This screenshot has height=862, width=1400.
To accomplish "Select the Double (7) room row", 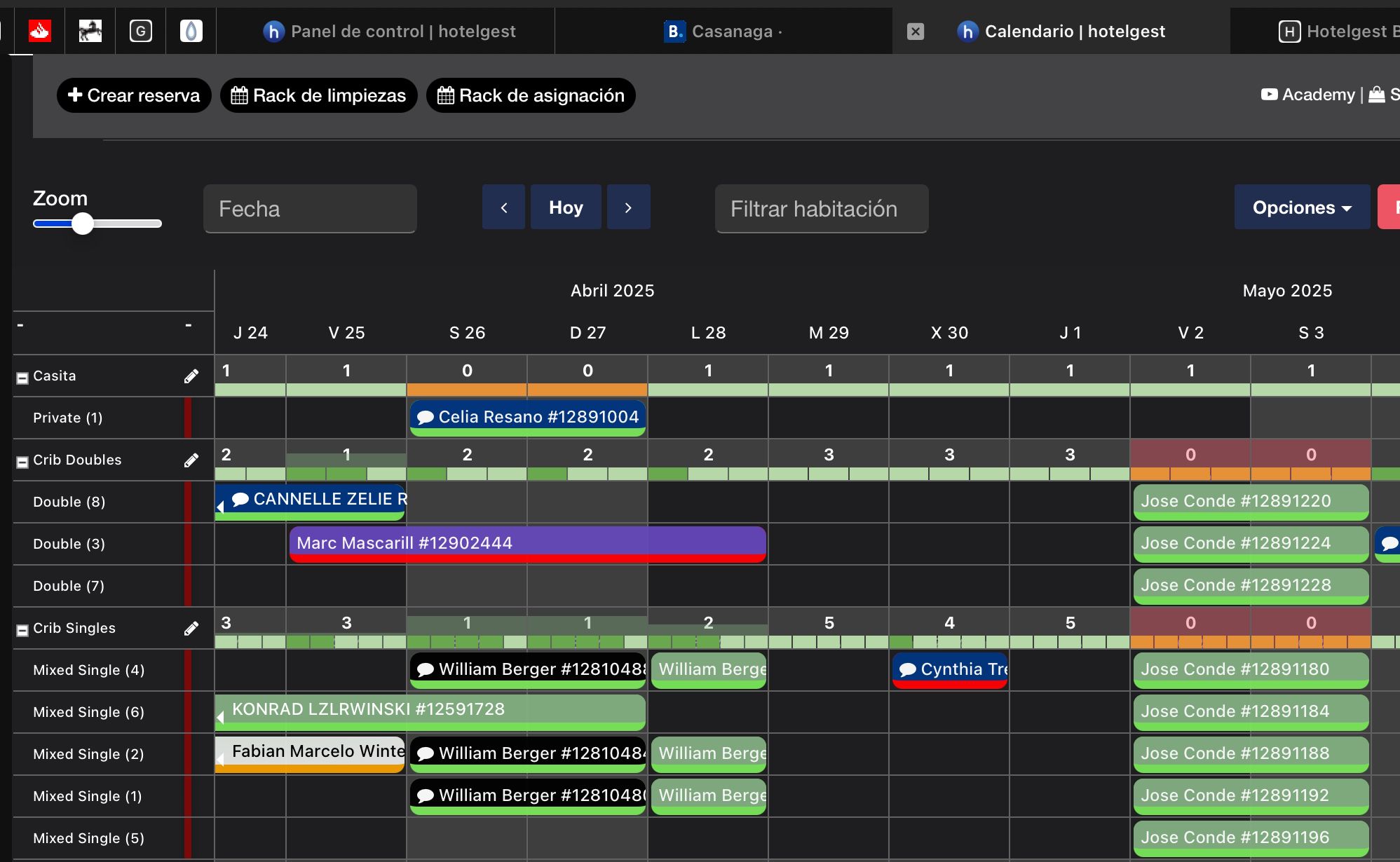I will (x=113, y=586).
